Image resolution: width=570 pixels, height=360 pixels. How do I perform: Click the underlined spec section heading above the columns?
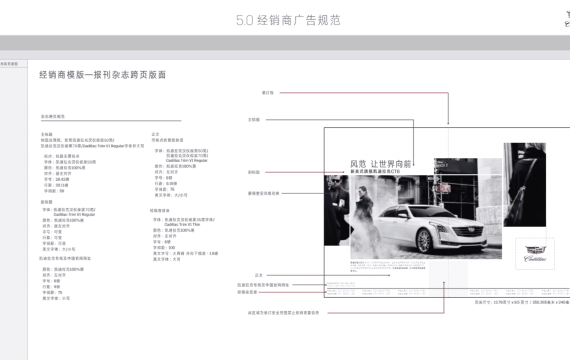(53, 116)
